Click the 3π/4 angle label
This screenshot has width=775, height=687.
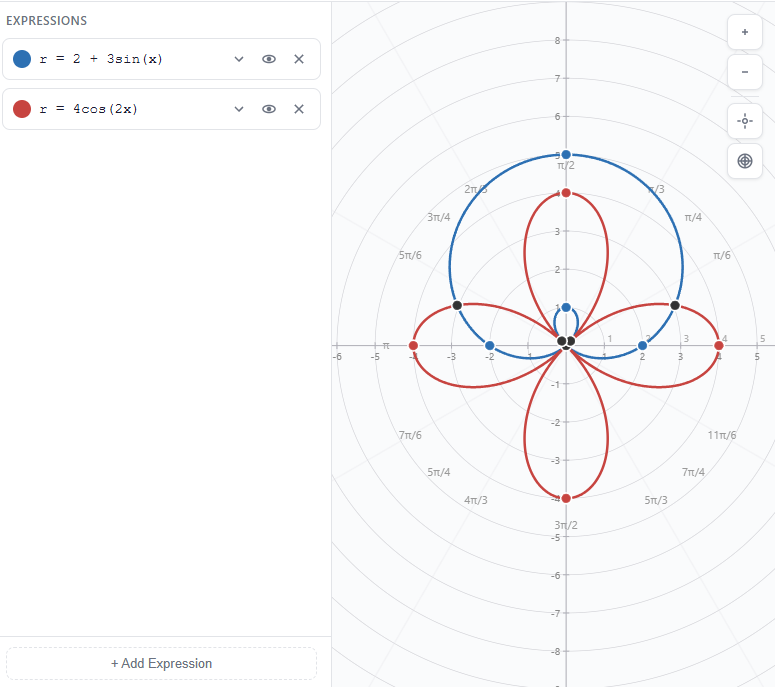(x=438, y=217)
